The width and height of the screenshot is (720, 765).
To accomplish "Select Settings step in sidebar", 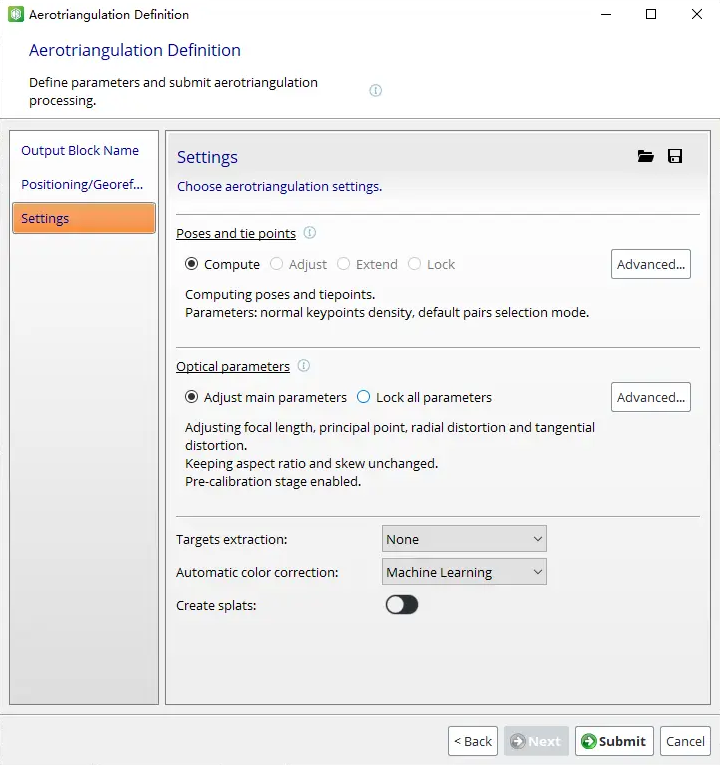I will 84,218.
